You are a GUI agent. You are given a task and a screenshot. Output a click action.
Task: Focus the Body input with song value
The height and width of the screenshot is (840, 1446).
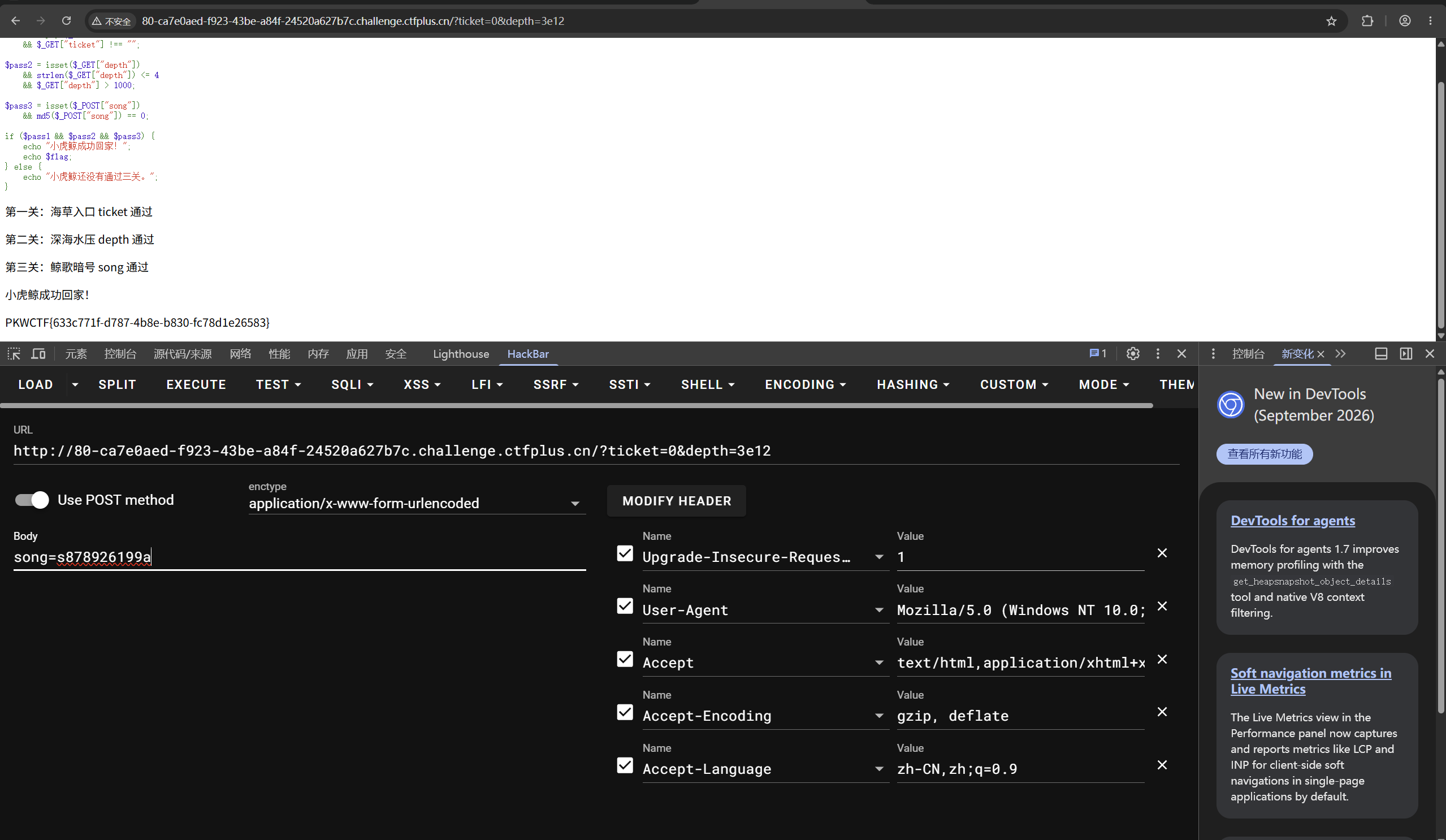coord(300,557)
